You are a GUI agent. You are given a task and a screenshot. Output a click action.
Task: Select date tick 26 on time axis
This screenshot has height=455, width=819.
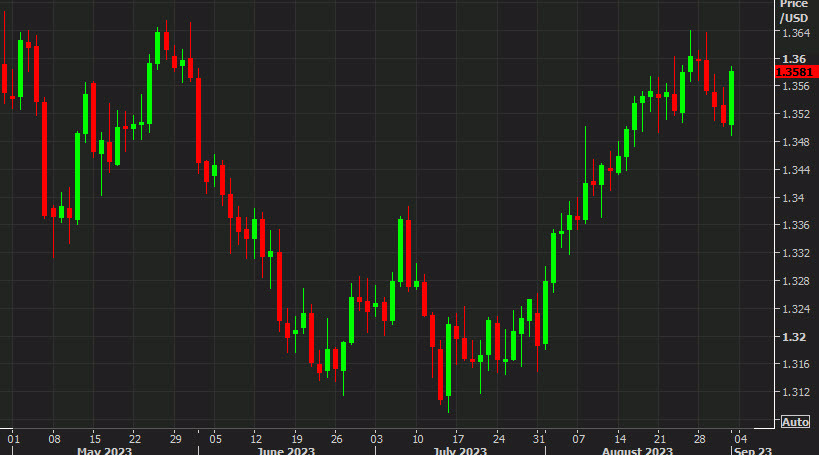[x=336, y=439]
